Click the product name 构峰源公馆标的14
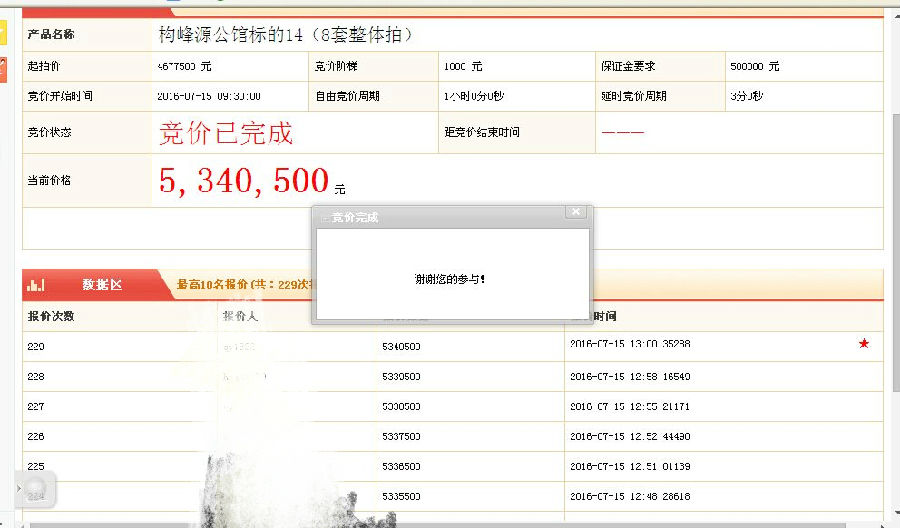 286,35
